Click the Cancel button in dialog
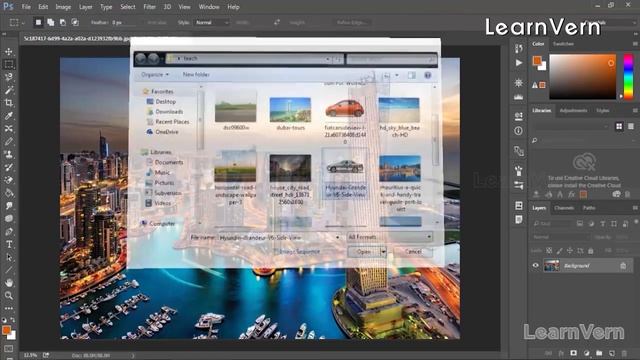Image resolution: width=640 pixels, height=360 pixels. click(413, 251)
